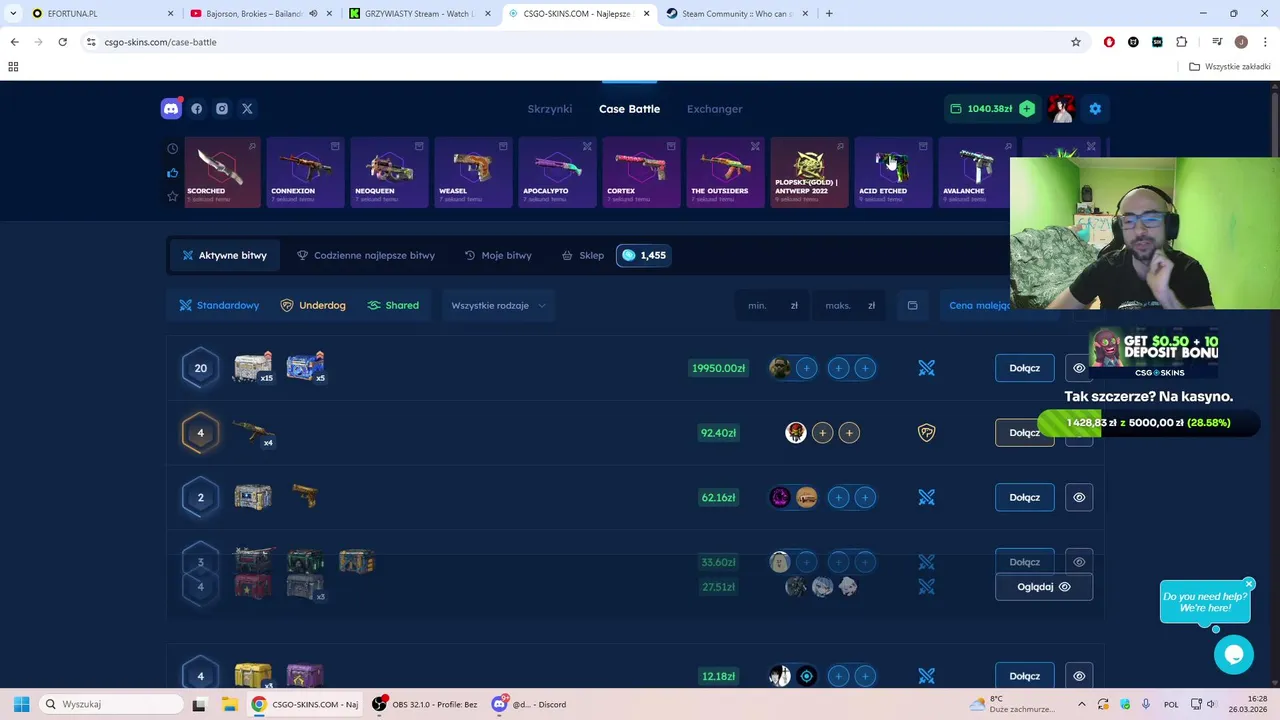Click the wallet balance 1040.38zł

click(x=982, y=108)
